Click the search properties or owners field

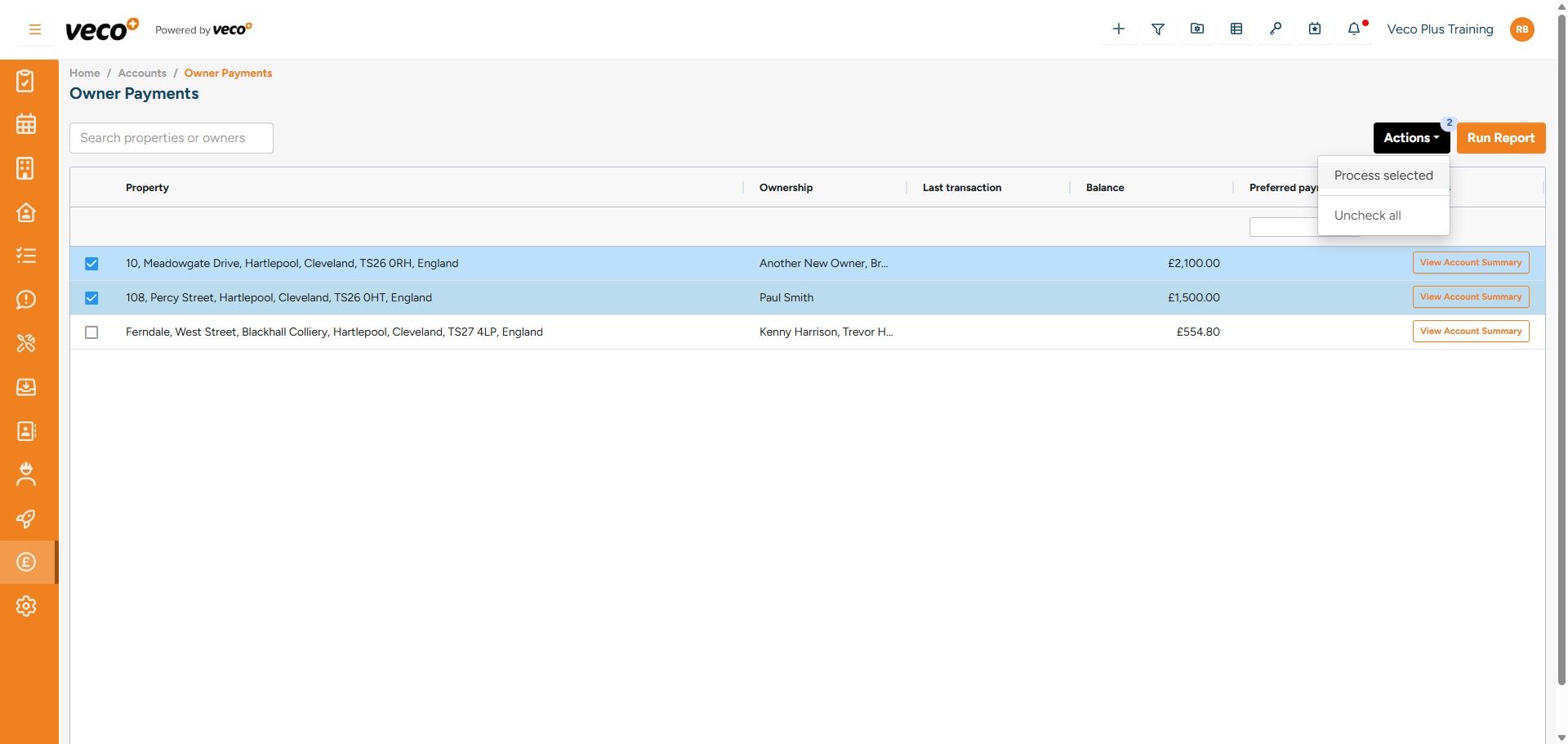point(171,138)
